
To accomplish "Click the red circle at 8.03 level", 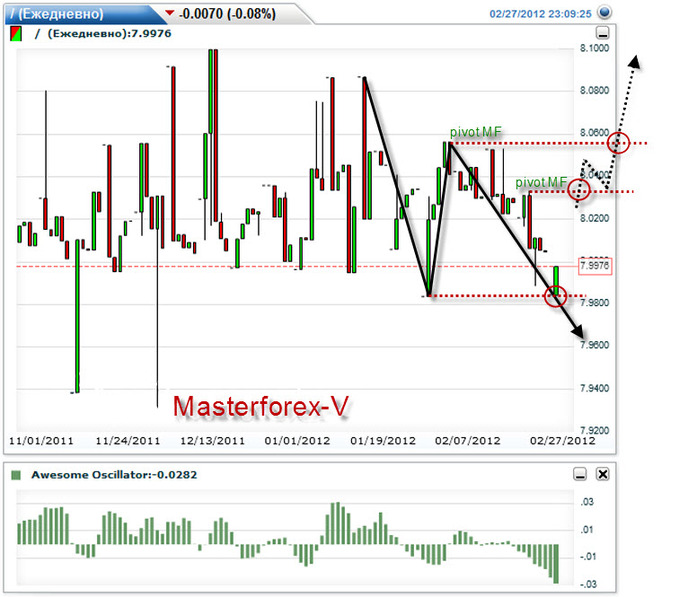I will click(578, 190).
